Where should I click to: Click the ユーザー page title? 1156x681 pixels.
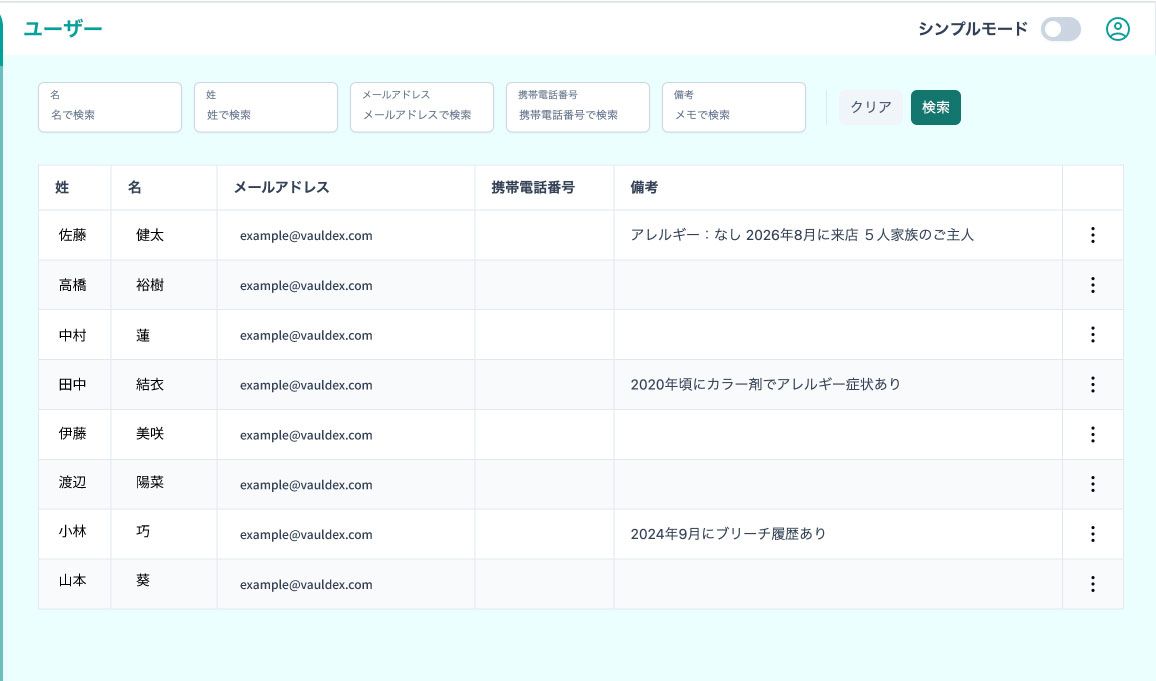tap(63, 29)
